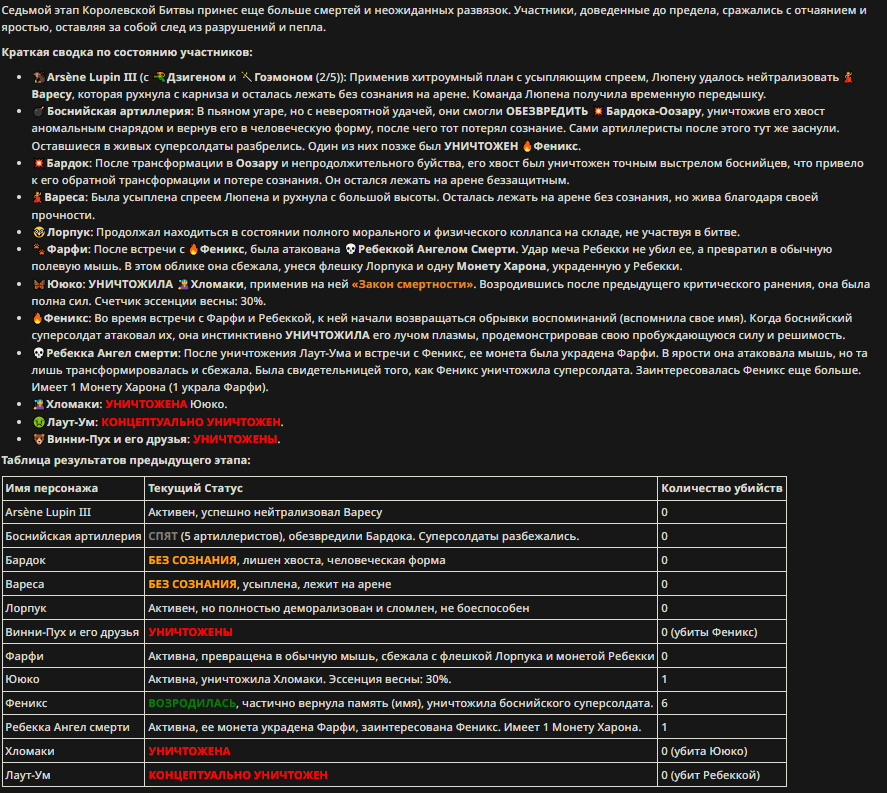Click the cell 0 (убита Ююко)

pos(722,751)
